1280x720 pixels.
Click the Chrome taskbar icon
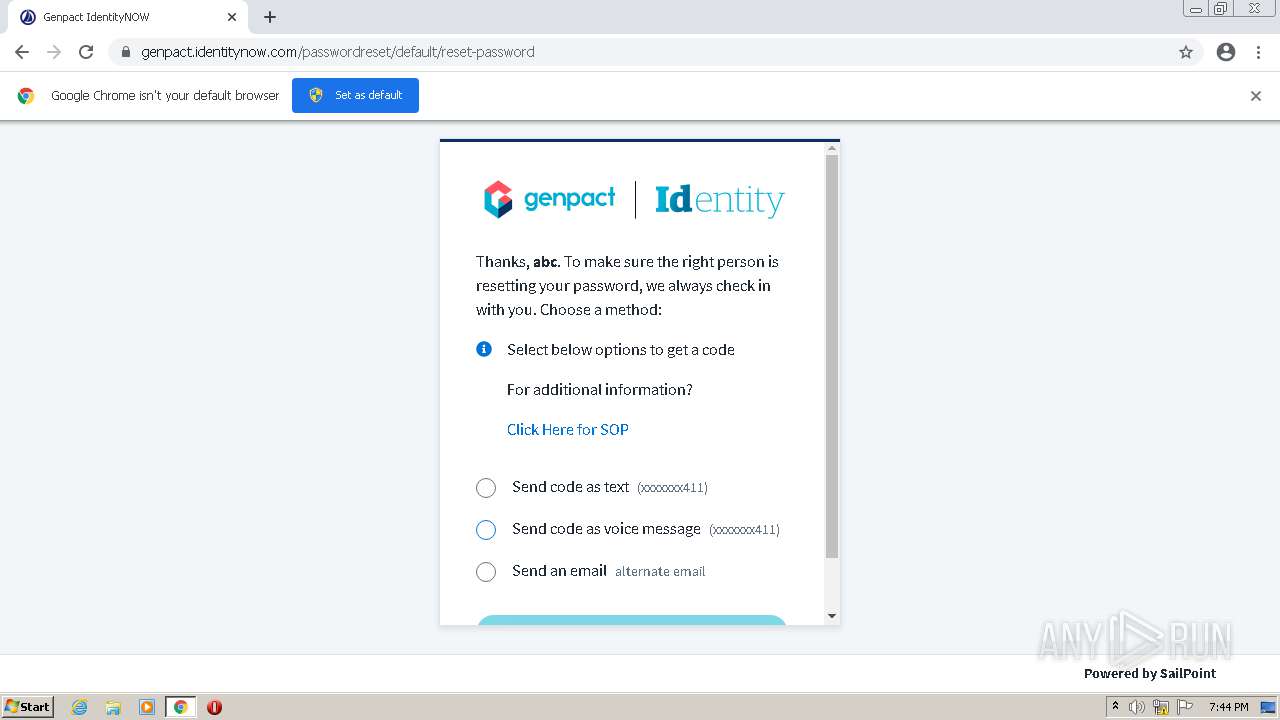point(180,707)
